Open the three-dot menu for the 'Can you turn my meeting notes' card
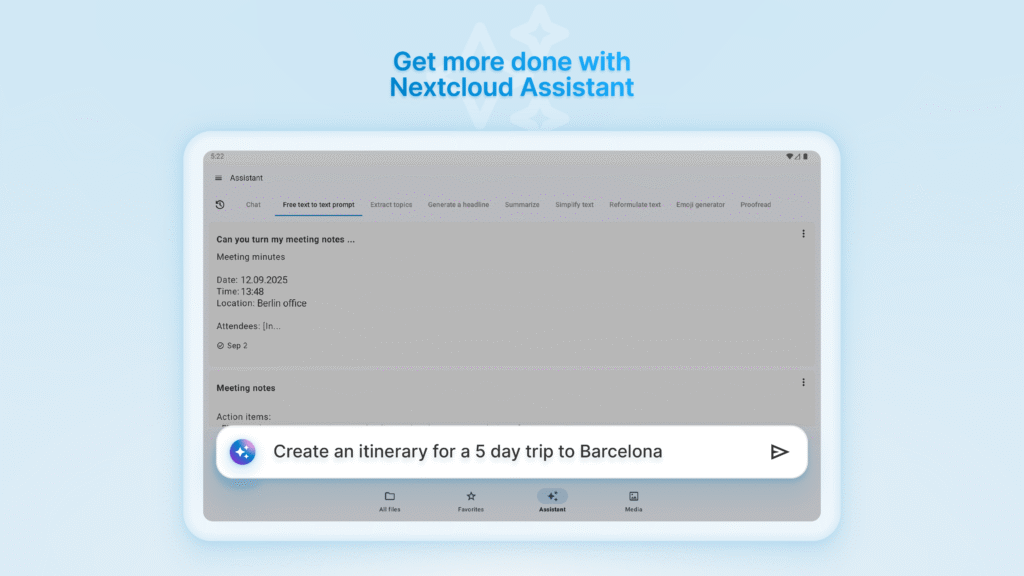This screenshot has height=576, width=1024. (803, 234)
